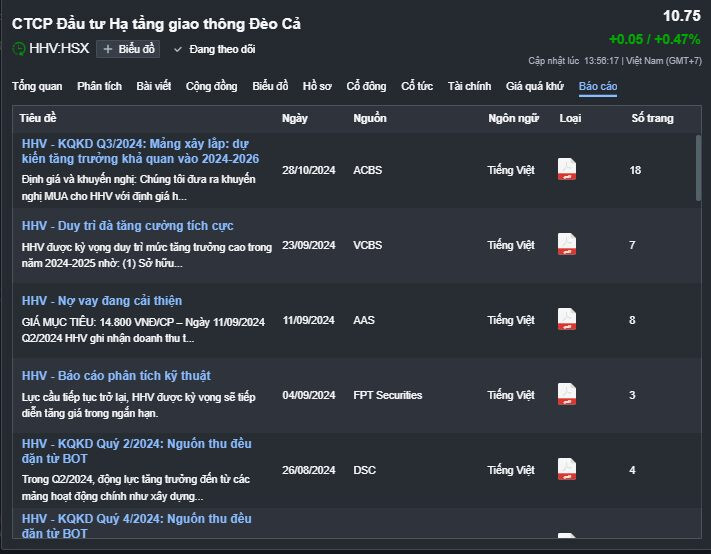Screen dimensions: 711x554
Task: Go to the 'Tài chính' tab
Action: click(469, 86)
